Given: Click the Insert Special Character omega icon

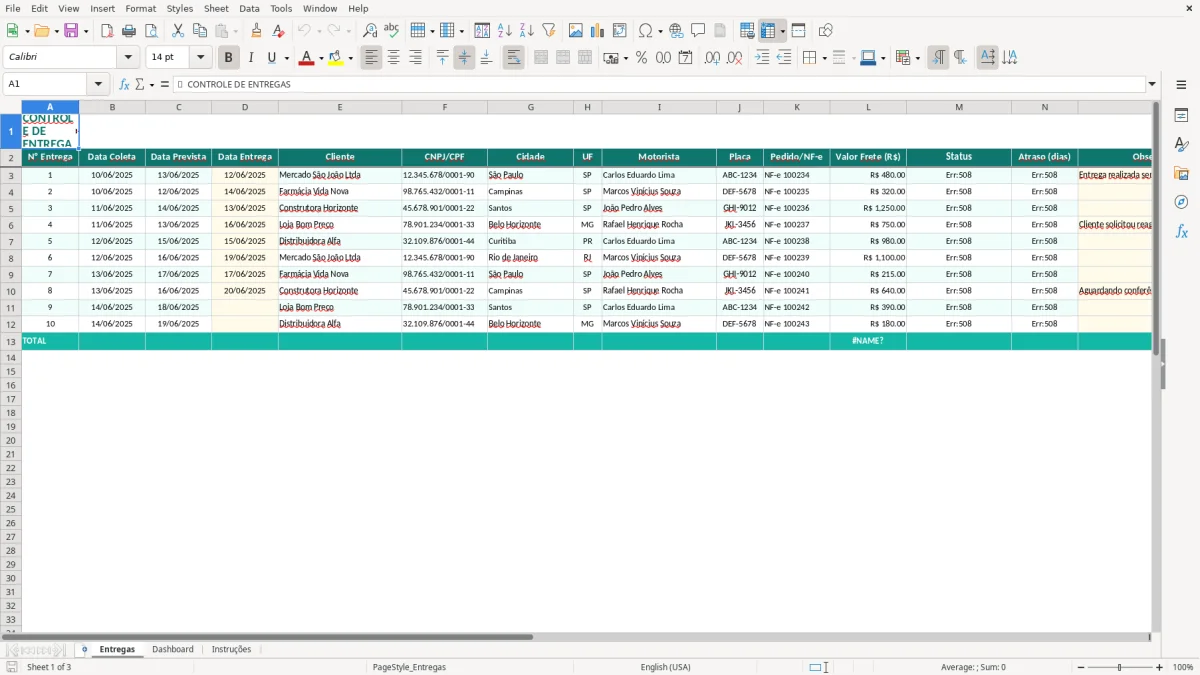Looking at the screenshot, I should click(645, 31).
